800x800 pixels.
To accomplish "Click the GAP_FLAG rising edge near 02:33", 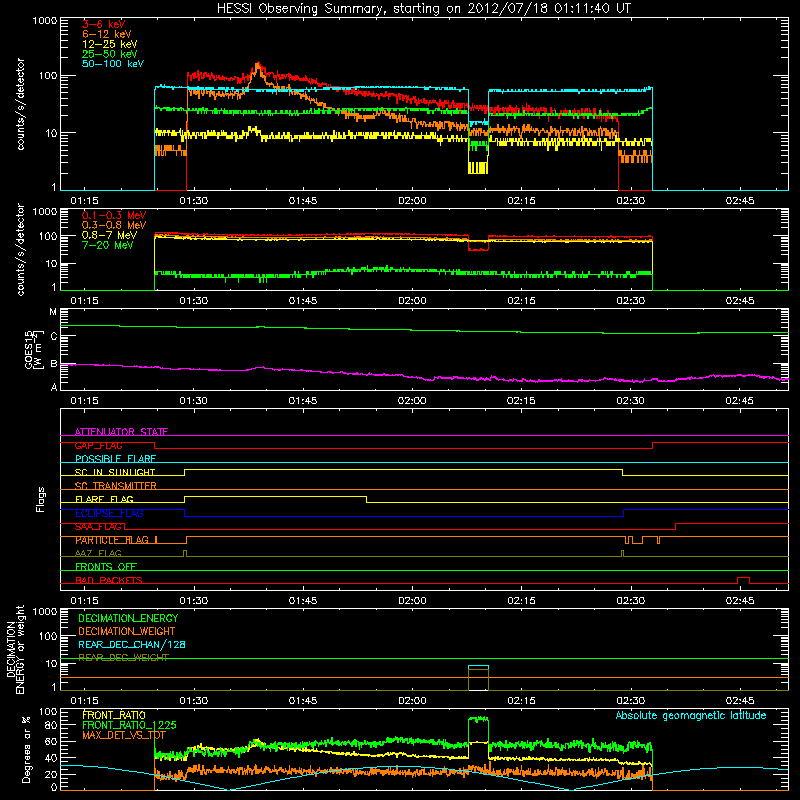I will pyautogui.click(x=652, y=446).
